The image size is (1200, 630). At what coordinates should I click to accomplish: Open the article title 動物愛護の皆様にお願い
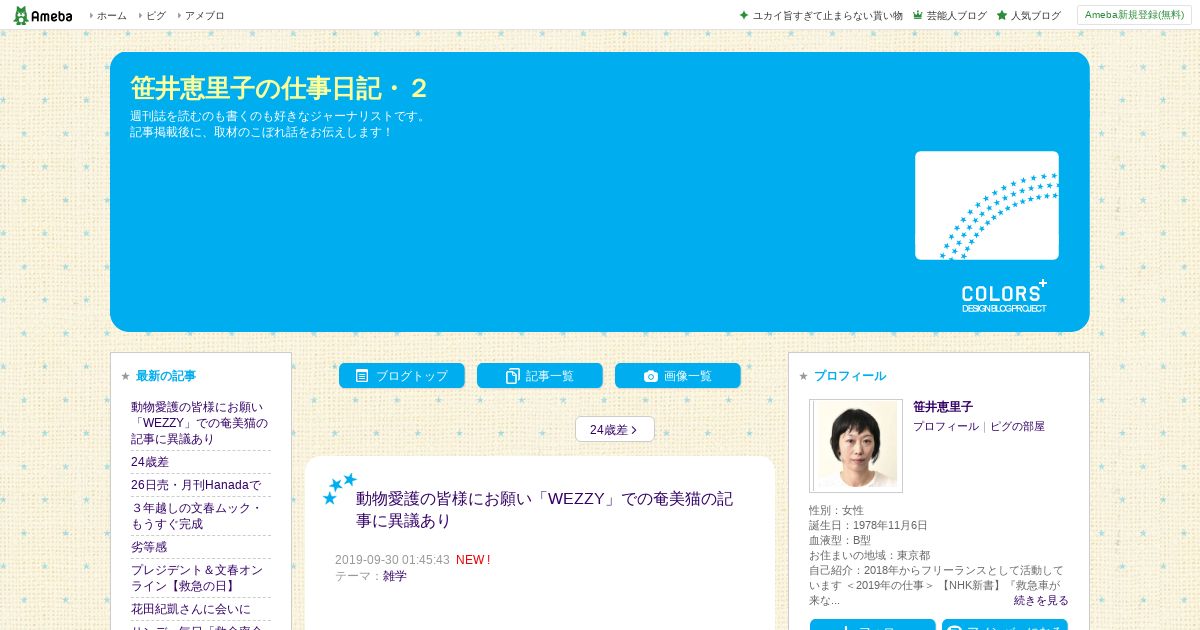[545, 509]
